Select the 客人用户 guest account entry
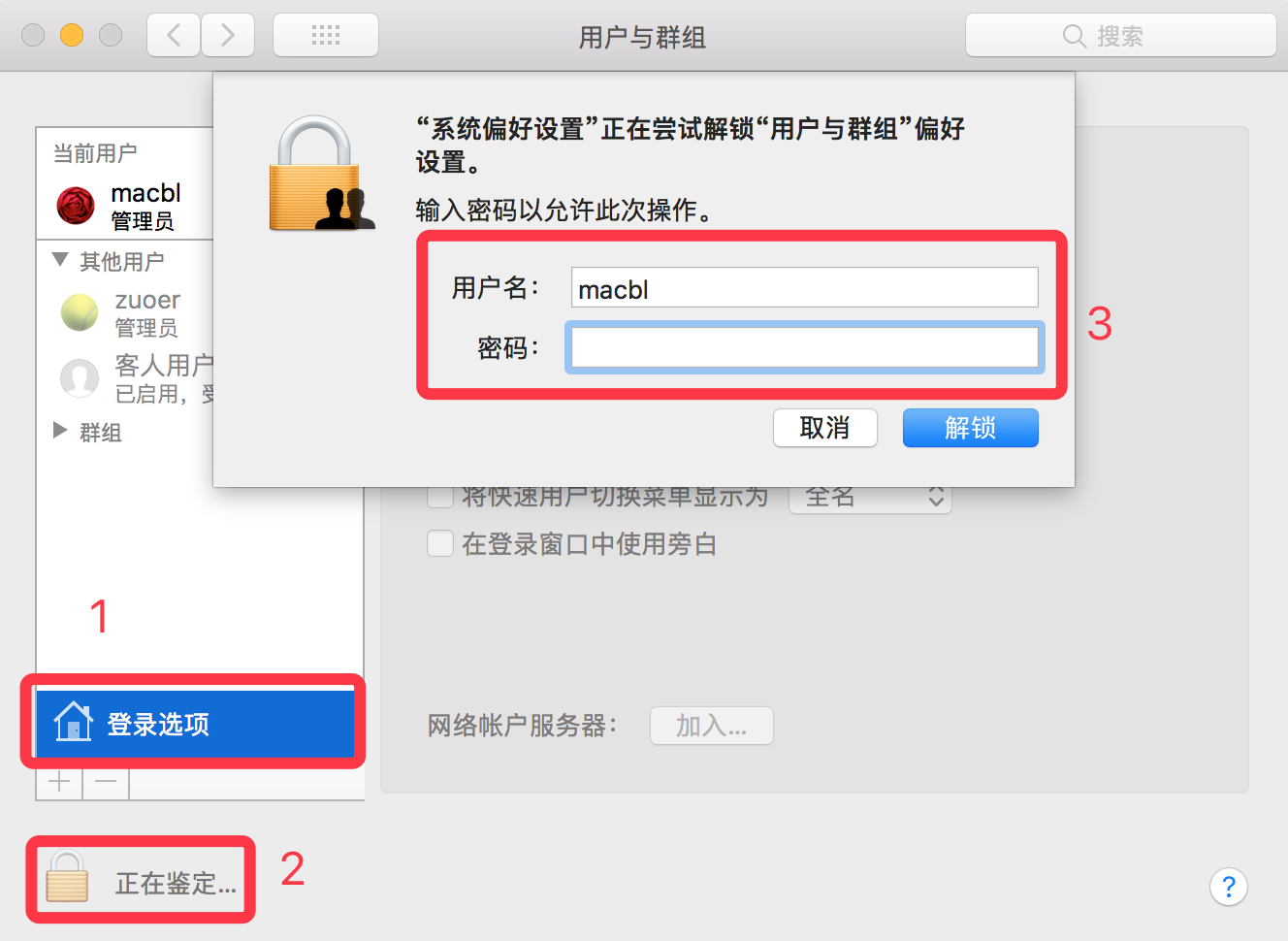 click(x=134, y=378)
